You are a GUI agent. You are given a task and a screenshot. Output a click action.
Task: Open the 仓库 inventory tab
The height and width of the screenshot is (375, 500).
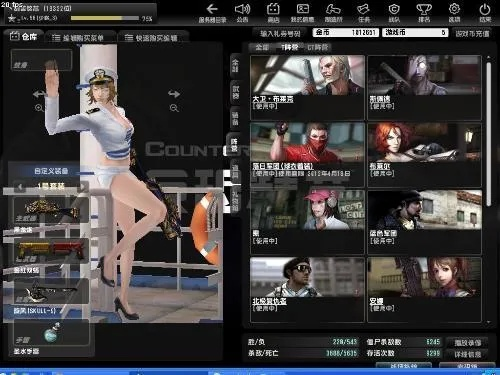point(24,36)
